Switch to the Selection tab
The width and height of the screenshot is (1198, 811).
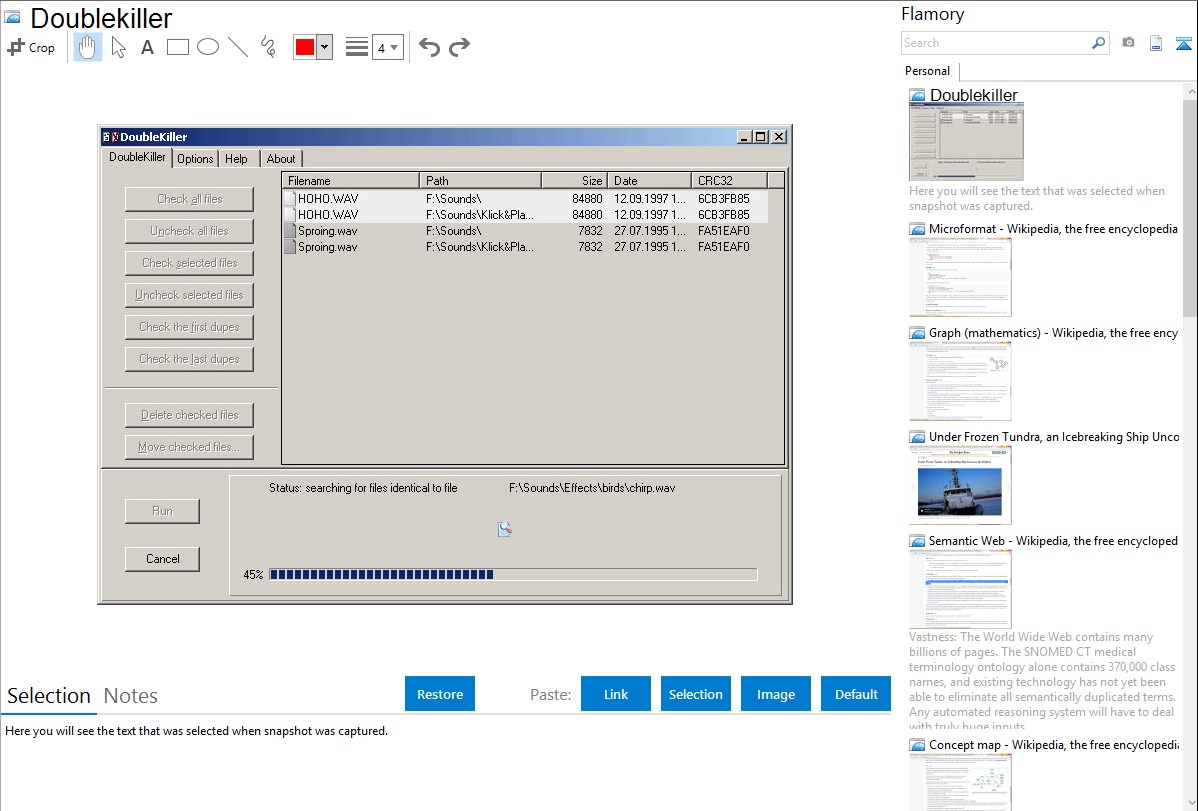tap(49, 696)
